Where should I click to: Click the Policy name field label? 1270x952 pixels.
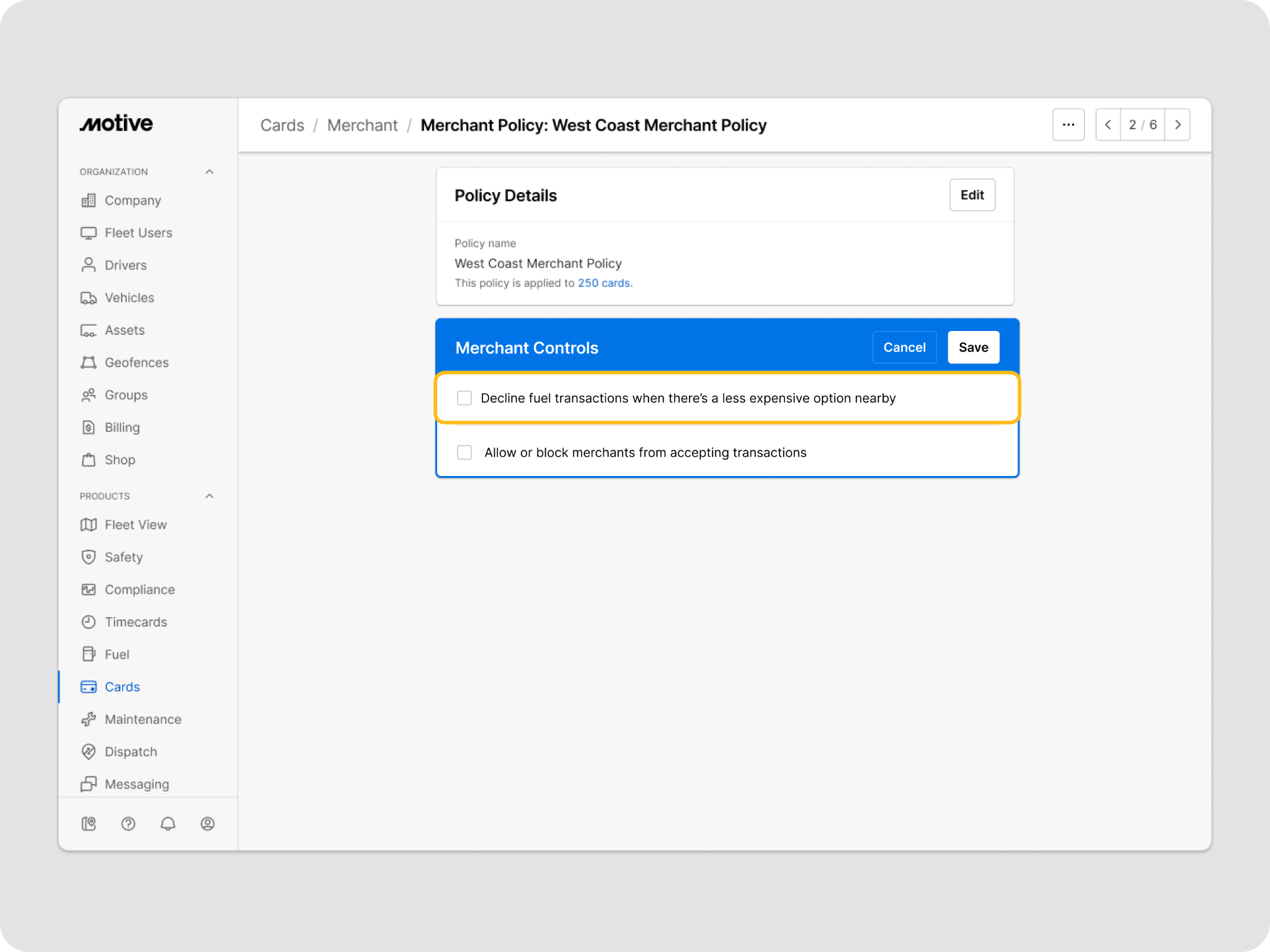coord(486,244)
